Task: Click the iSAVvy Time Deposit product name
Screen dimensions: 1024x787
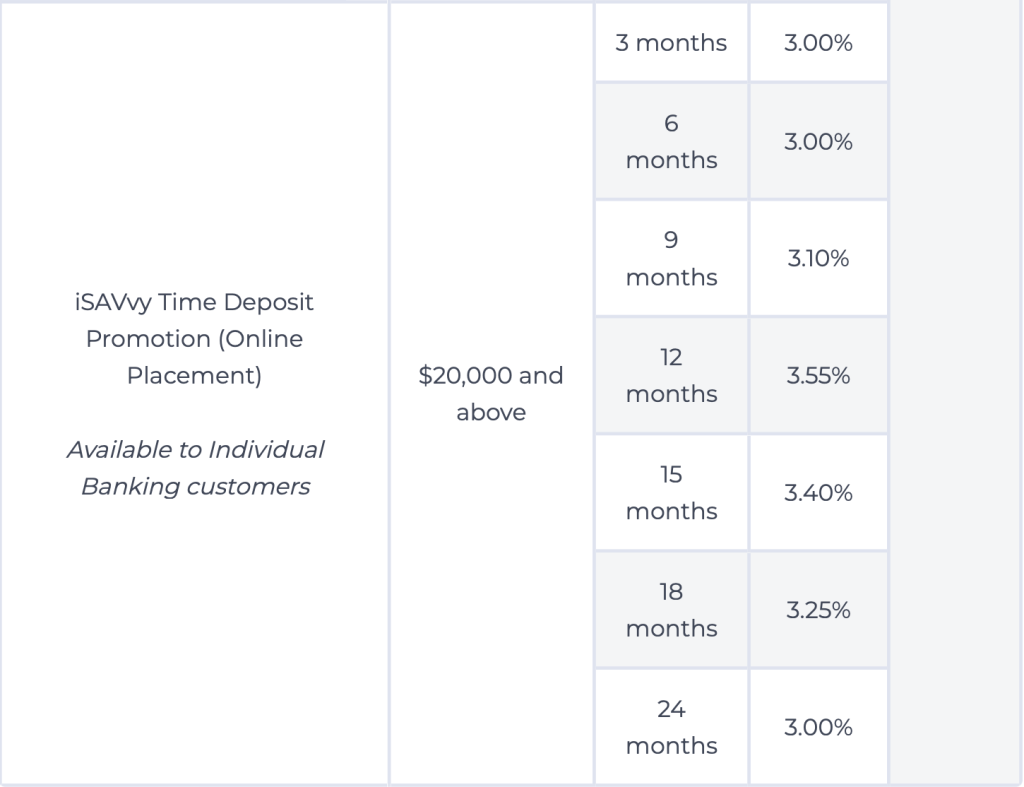Action: point(194,302)
